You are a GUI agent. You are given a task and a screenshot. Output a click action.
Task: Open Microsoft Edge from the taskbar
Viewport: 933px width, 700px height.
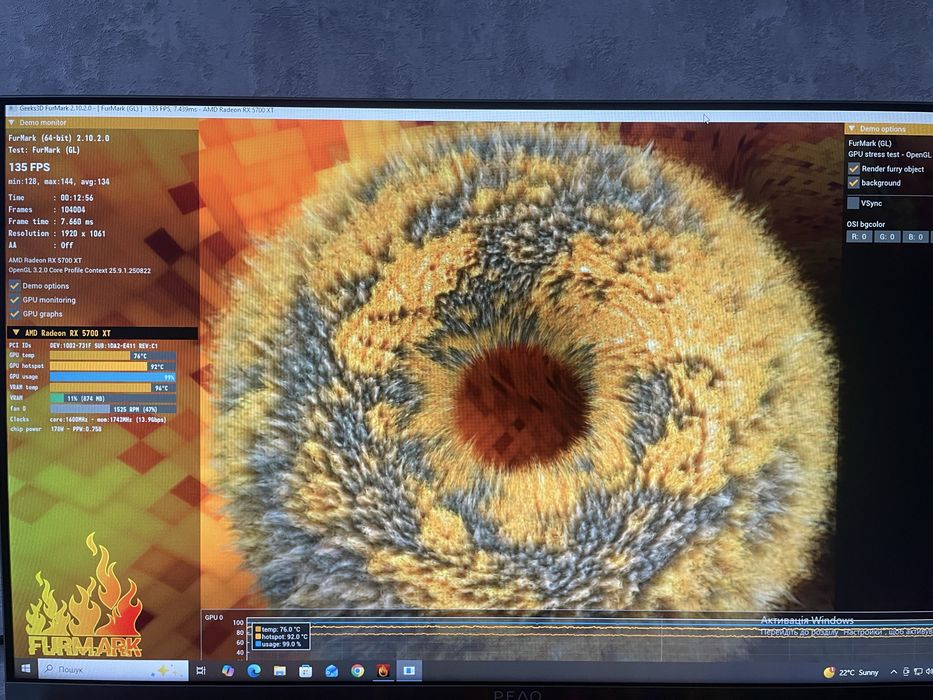tap(254, 671)
